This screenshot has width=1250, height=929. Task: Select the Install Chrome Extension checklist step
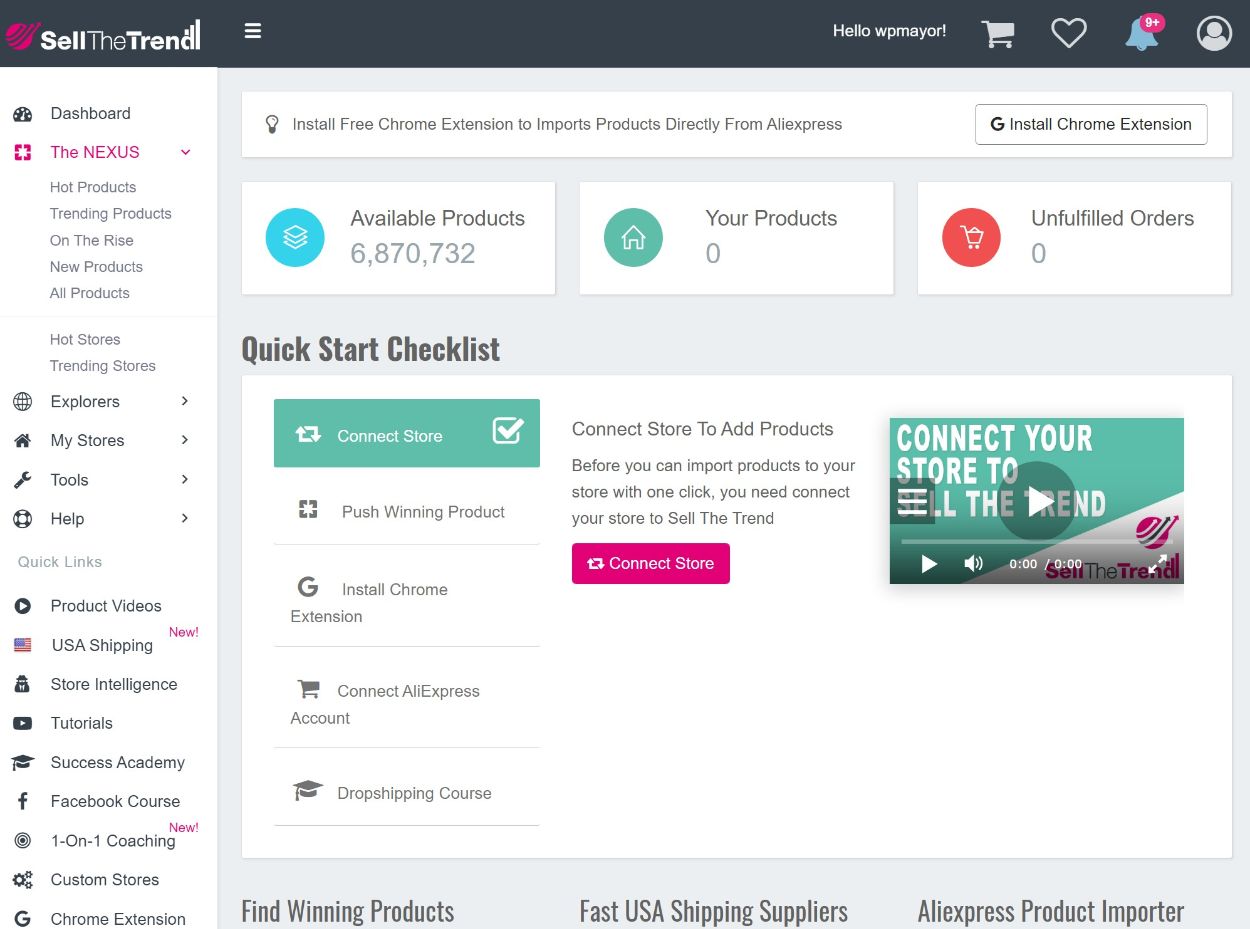pyautogui.click(x=407, y=601)
